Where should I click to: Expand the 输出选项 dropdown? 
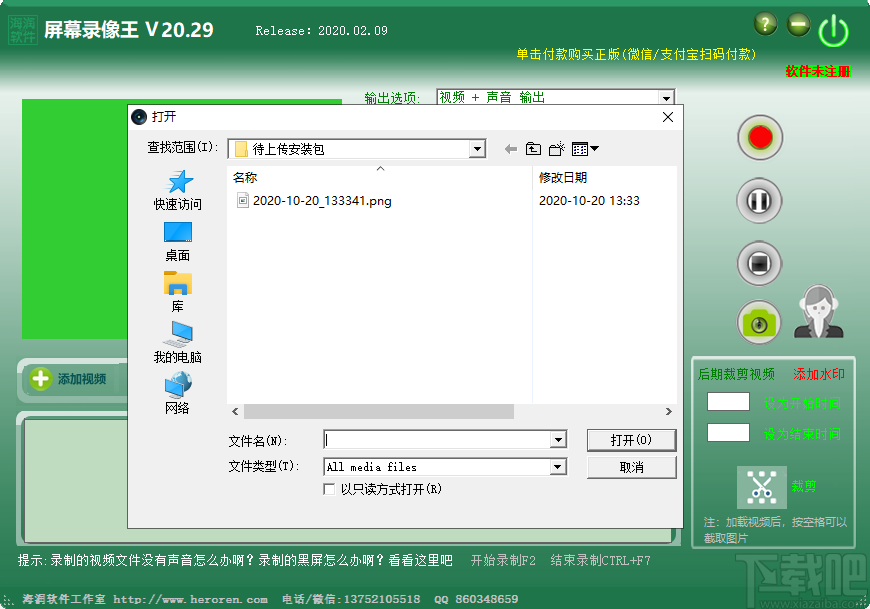pos(666,98)
